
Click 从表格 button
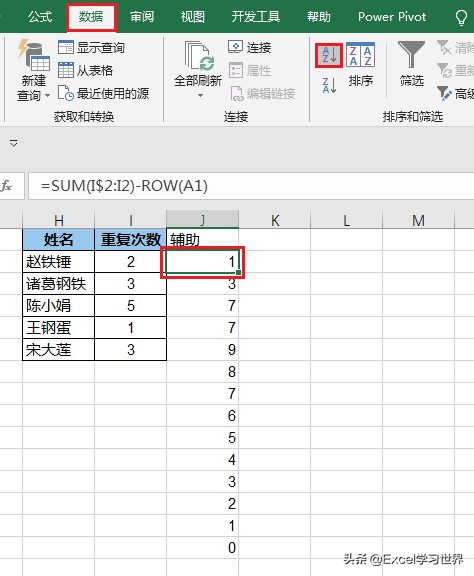86,70
